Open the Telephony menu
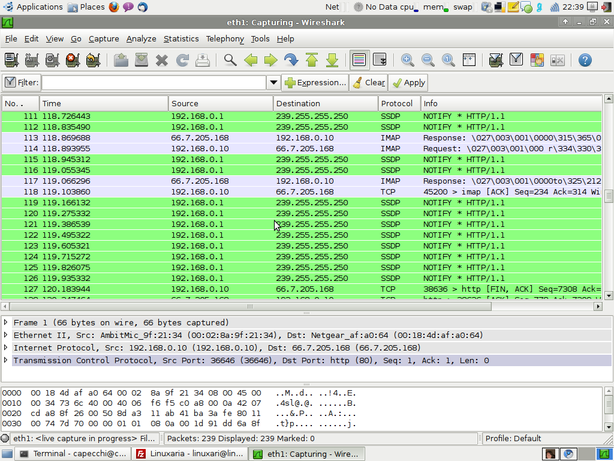 tap(225, 39)
